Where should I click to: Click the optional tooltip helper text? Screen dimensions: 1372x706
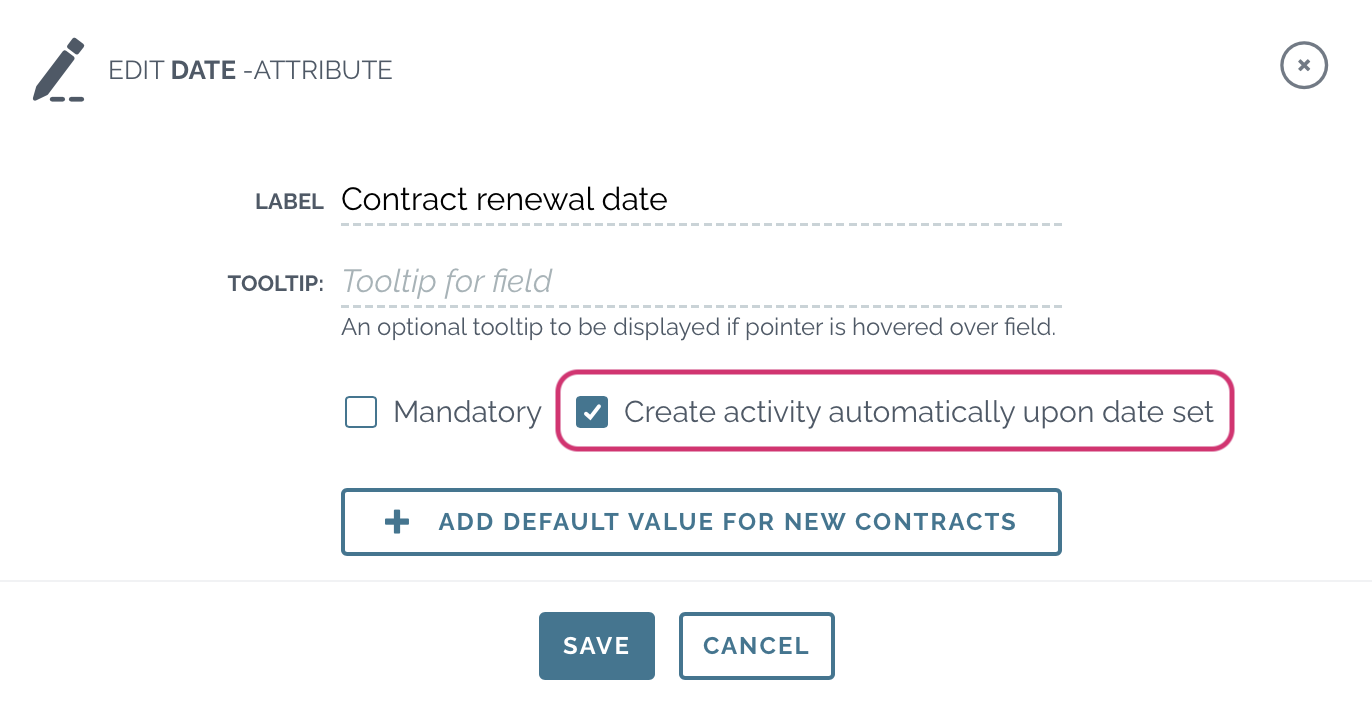(698, 327)
